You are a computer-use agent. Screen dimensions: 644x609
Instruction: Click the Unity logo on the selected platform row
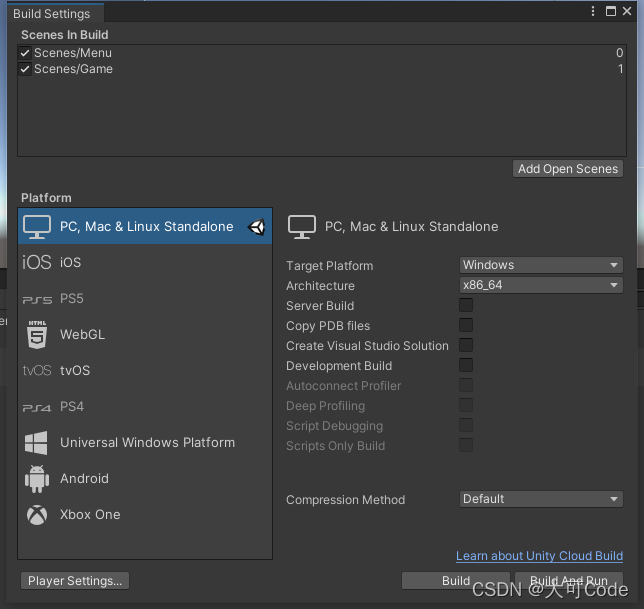(x=257, y=227)
